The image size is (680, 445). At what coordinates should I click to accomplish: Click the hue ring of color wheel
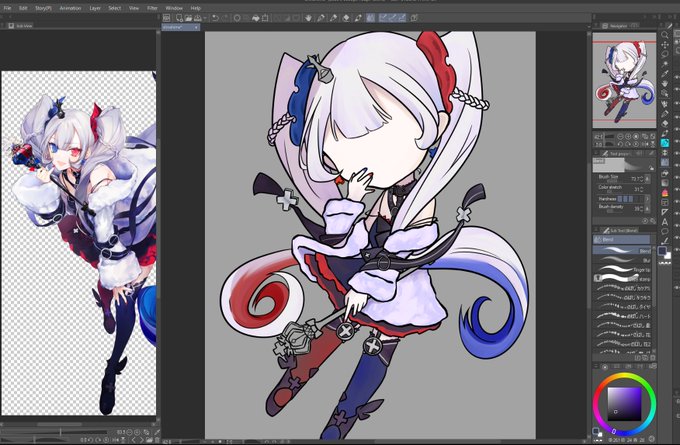[624, 376]
